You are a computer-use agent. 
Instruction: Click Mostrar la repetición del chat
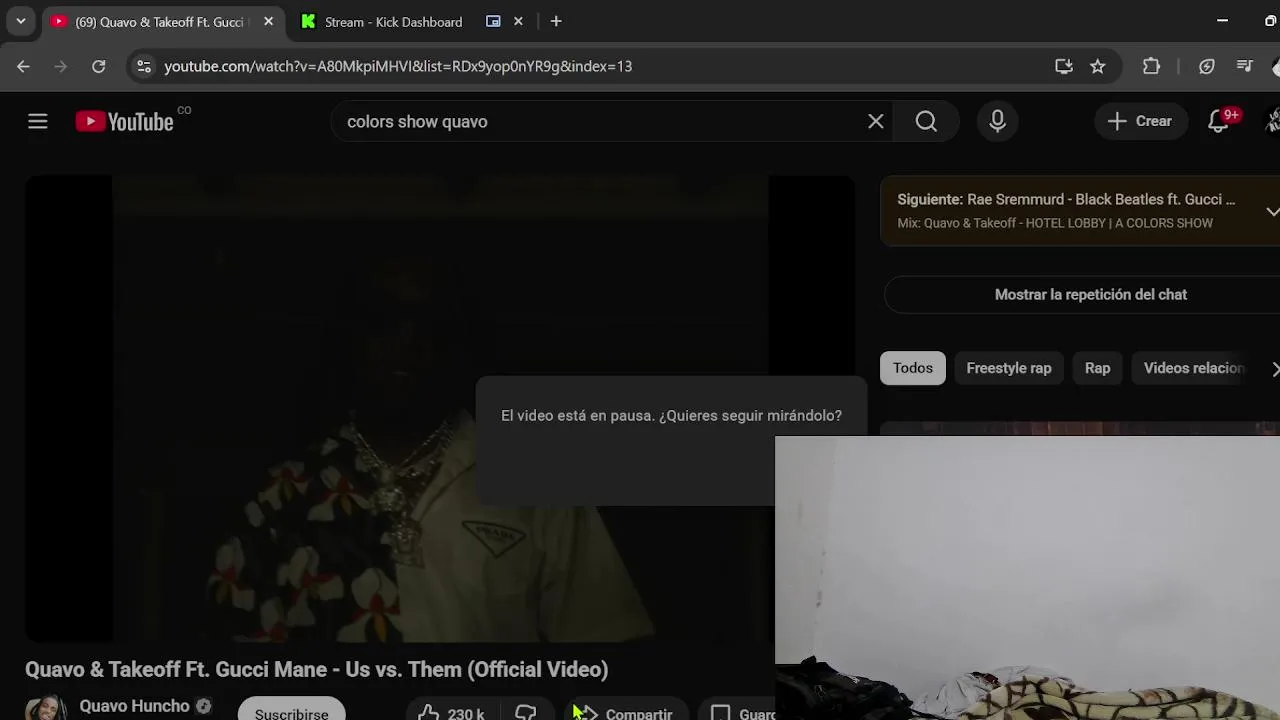click(1090, 294)
